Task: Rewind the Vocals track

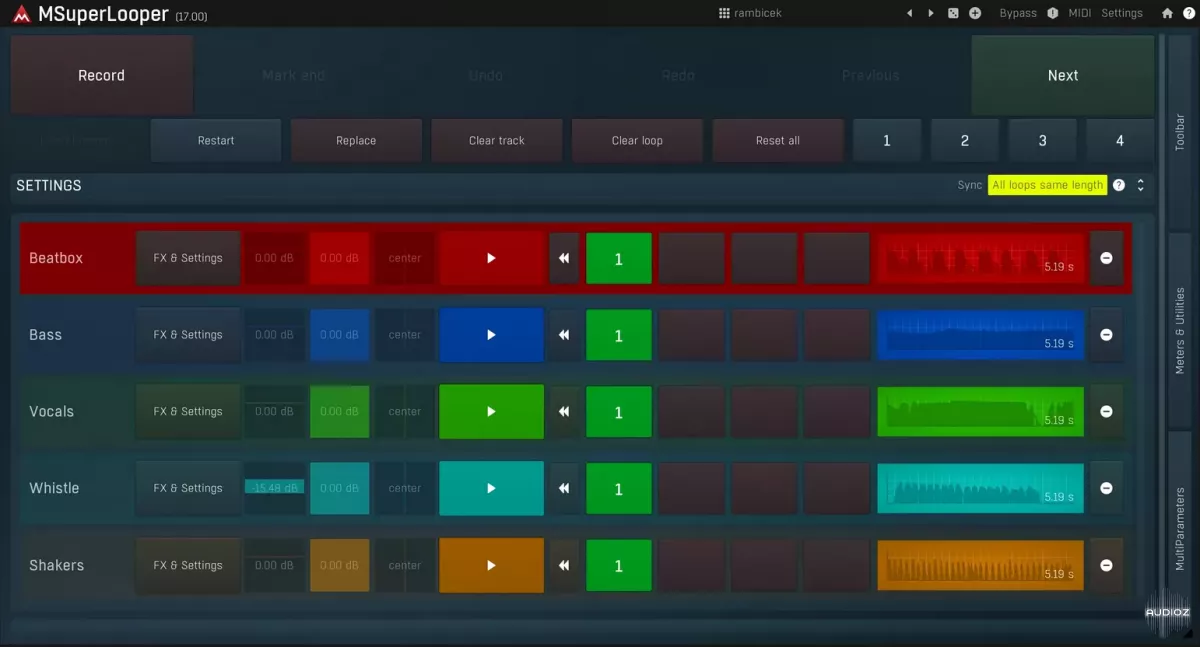Action: point(564,412)
